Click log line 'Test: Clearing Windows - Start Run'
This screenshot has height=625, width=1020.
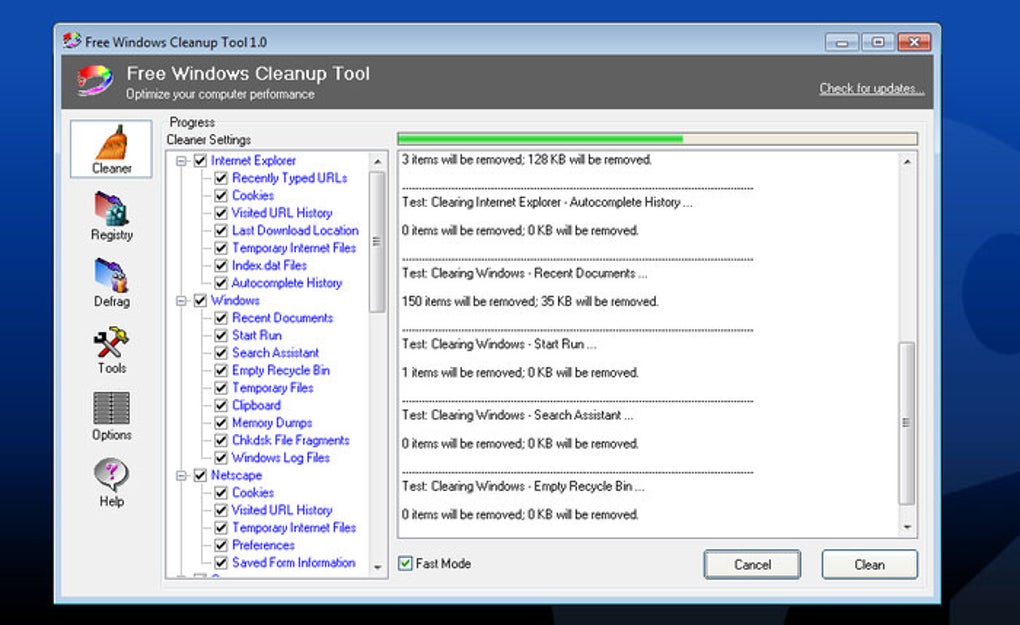coord(499,344)
